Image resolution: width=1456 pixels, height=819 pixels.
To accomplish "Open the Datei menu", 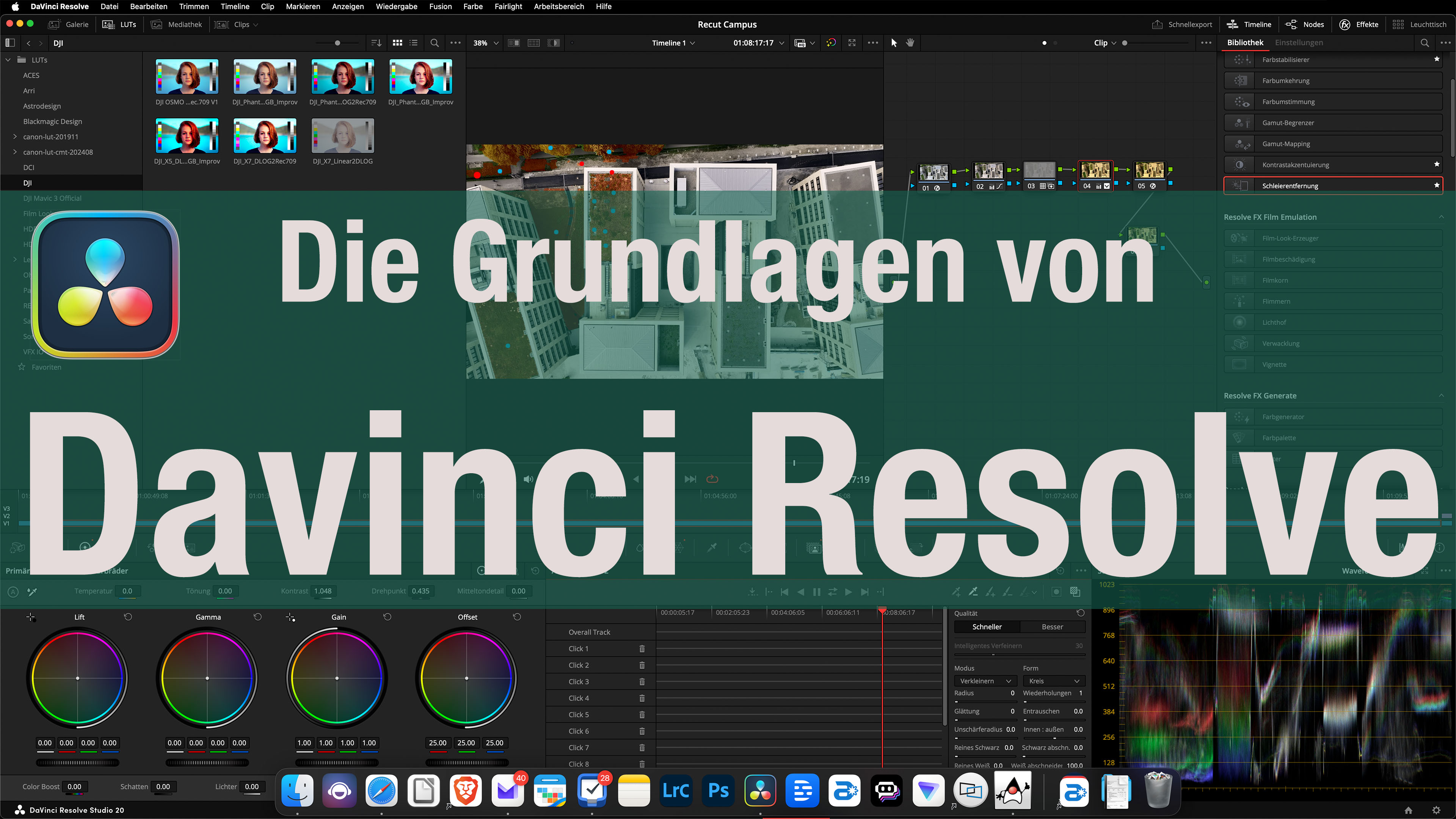I will click(109, 6).
